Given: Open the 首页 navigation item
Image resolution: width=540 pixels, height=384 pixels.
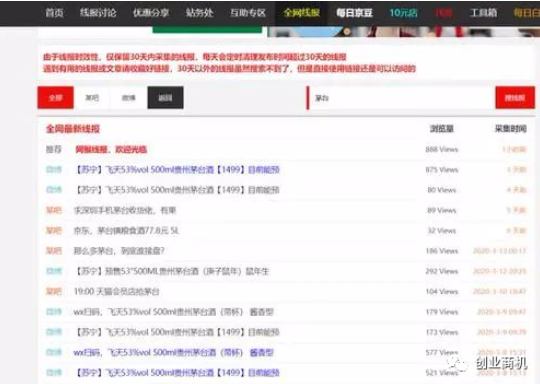Looking at the screenshot, I should coord(54,13).
